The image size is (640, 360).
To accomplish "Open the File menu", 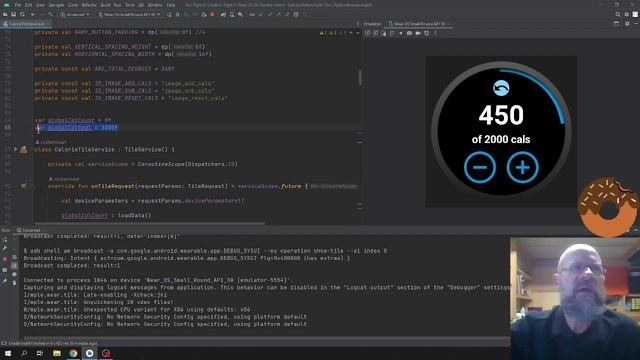I will (x=18, y=5).
